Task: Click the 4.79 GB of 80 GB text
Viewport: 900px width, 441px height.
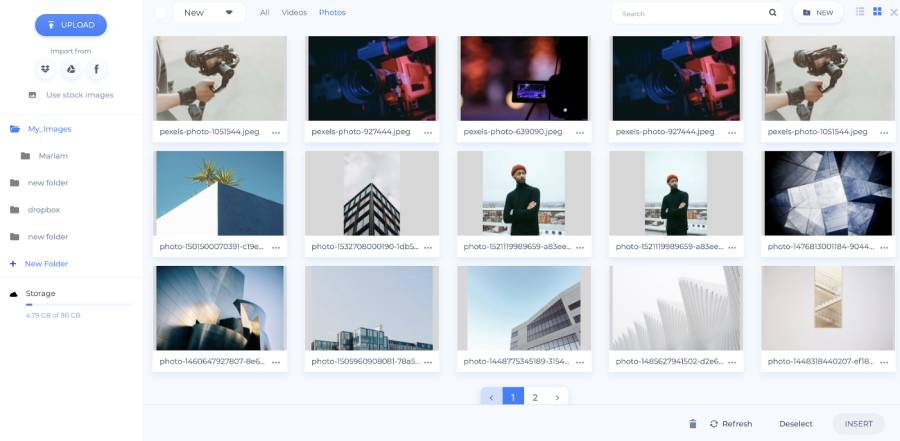Action: click(53, 315)
